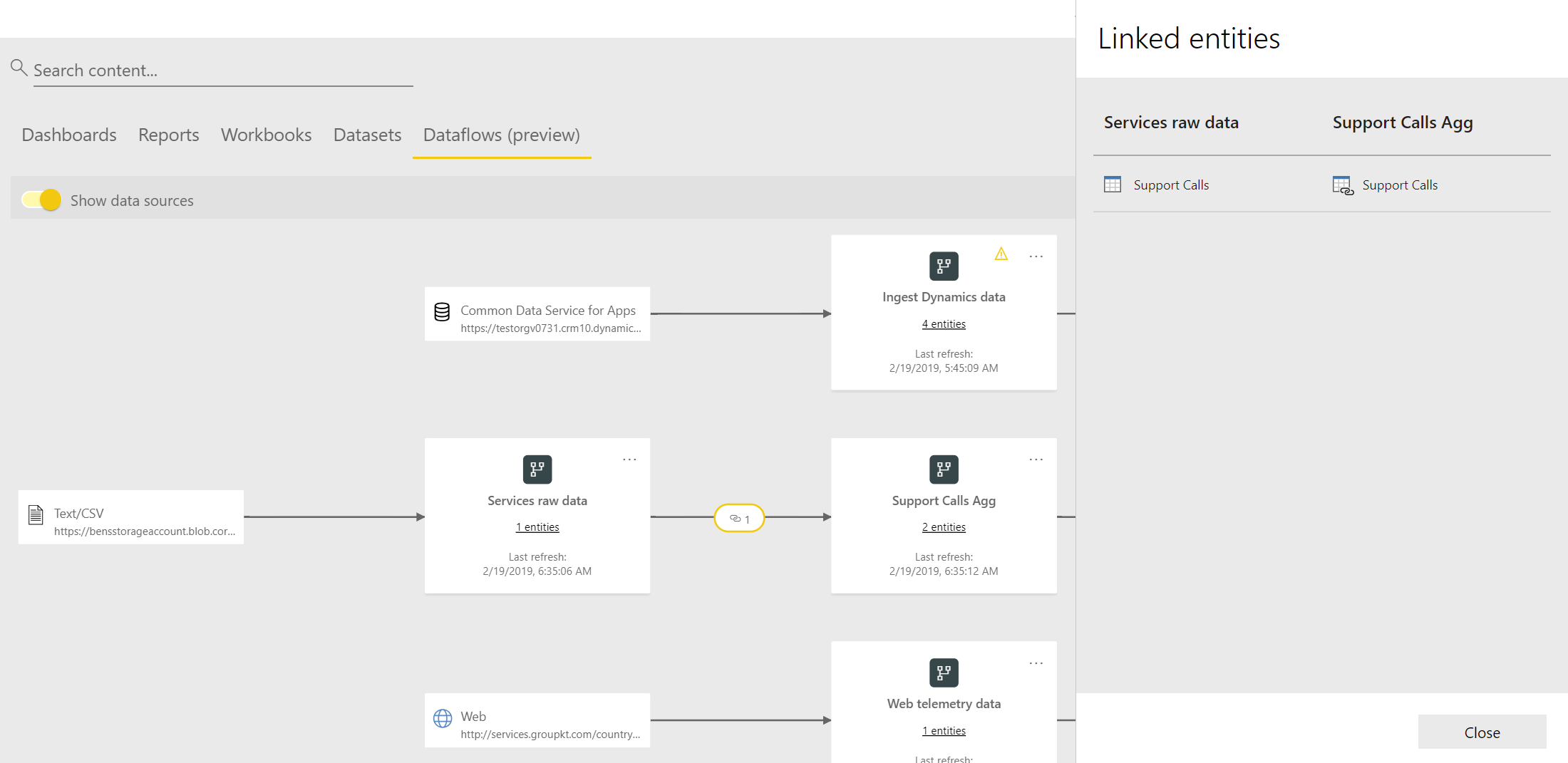Click the warning icon on Ingest Dynamics data
Viewport: 1568px width, 763px height.
[x=1001, y=256]
